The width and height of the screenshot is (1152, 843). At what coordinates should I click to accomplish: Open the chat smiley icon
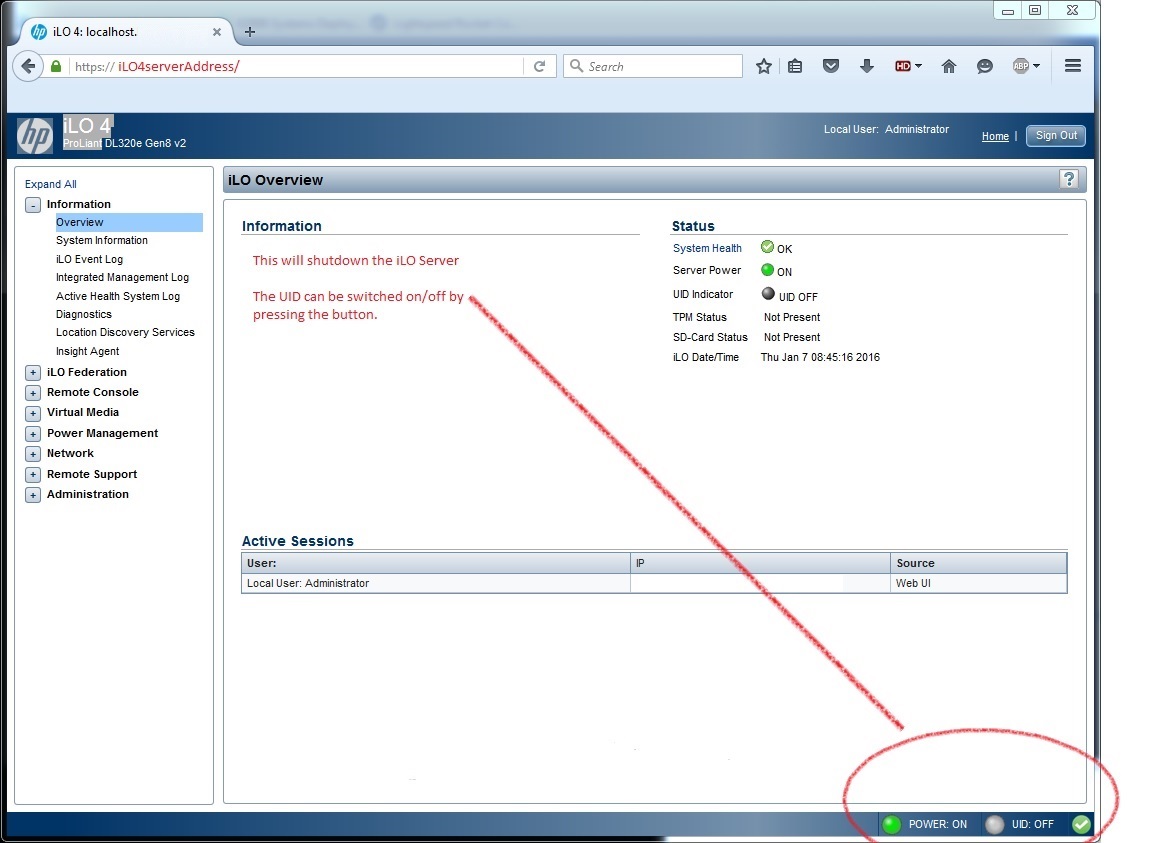[984, 66]
